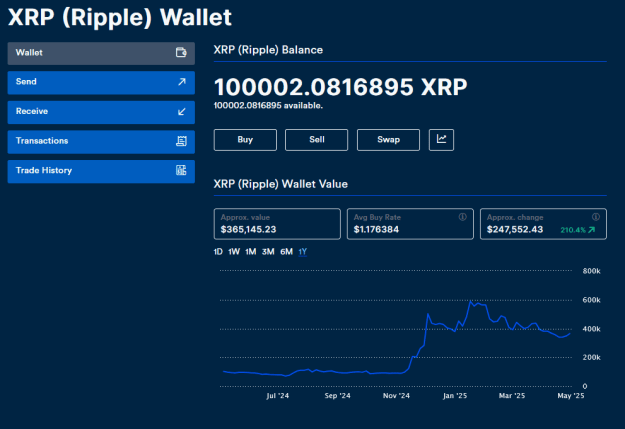Click the Buy button
Viewport: 625px width, 429px height.
tap(245, 140)
